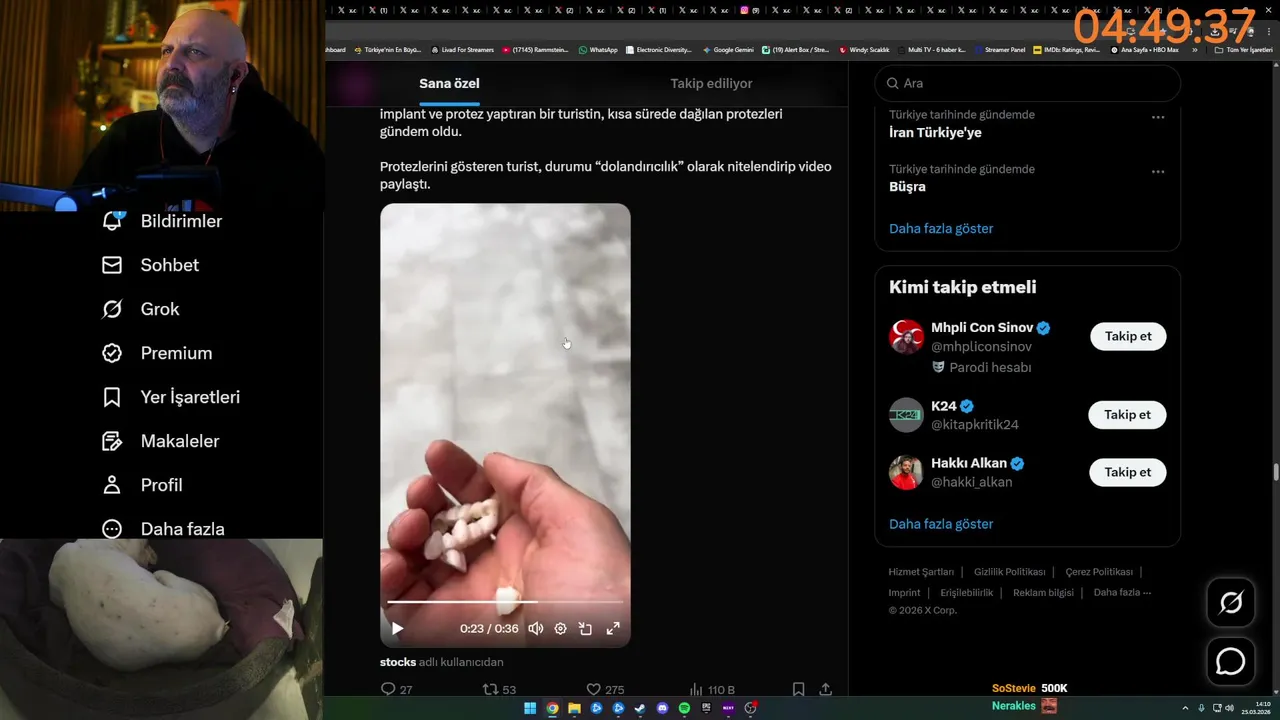Open Chrome from the taskbar

pos(552,708)
